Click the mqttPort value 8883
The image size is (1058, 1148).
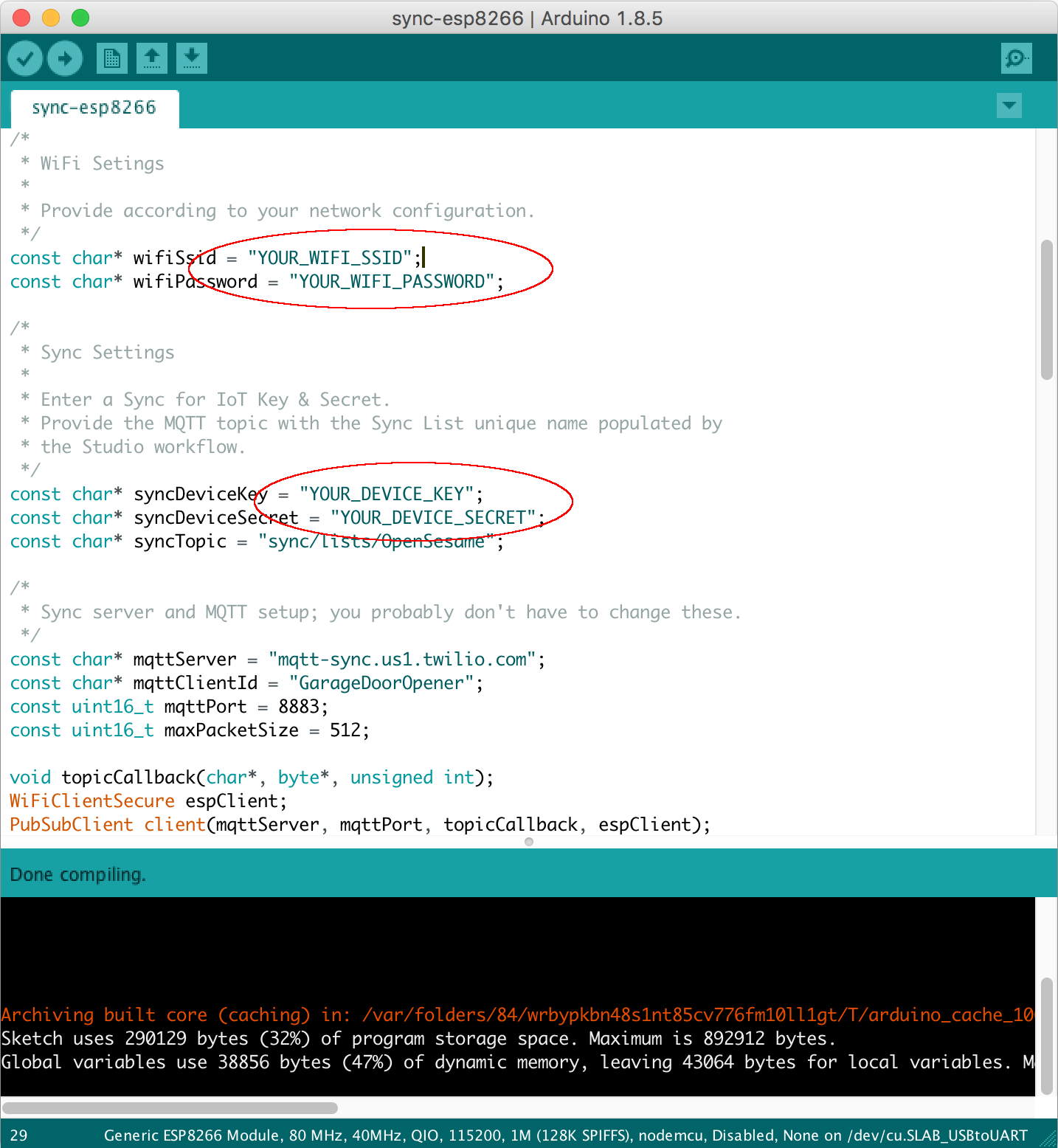click(299, 707)
